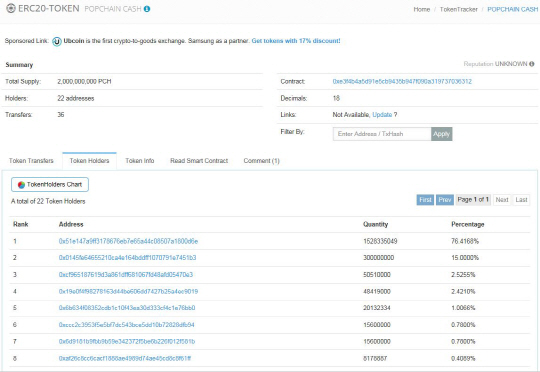Open rank 7 holder address 0x6d9181b9...
Viewport: 540px width, 372px height.
(127, 341)
